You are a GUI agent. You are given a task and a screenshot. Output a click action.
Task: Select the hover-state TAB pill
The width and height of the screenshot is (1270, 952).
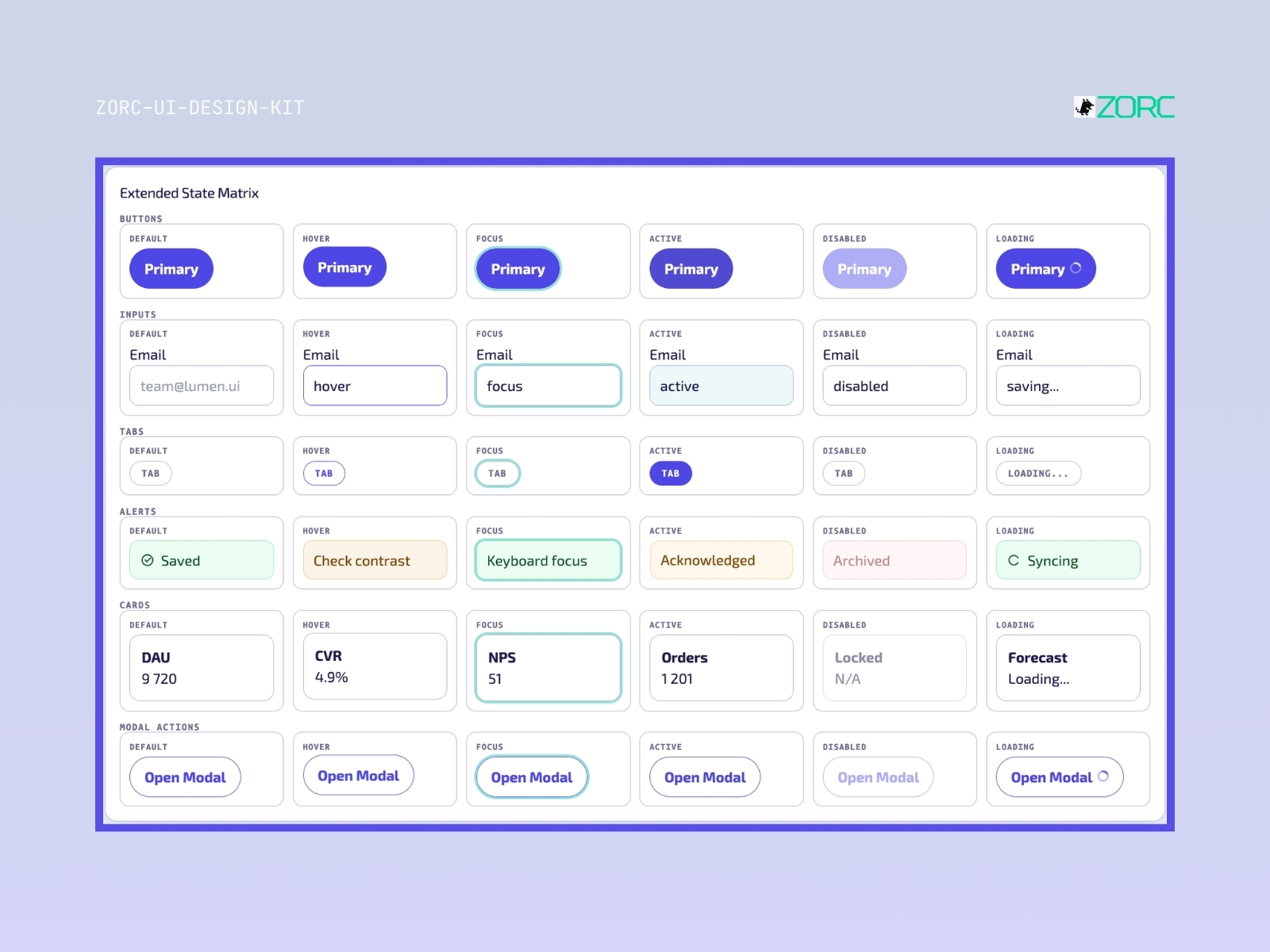tap(324, 474)
